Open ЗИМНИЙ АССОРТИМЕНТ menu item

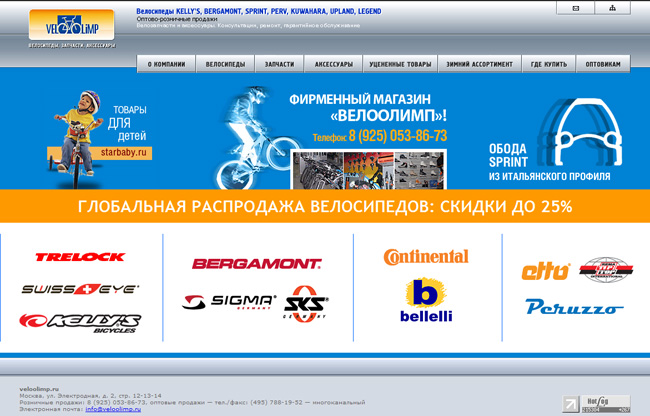480,64
